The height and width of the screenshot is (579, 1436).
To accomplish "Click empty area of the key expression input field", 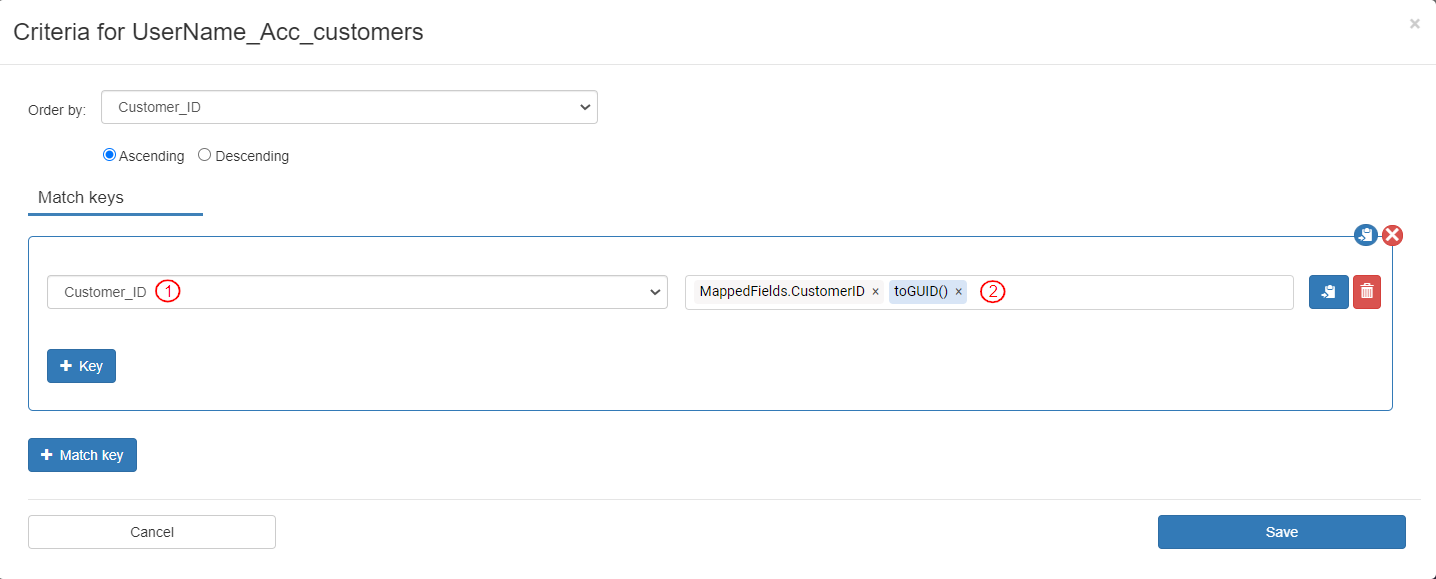I will (x=1150, y=292).
